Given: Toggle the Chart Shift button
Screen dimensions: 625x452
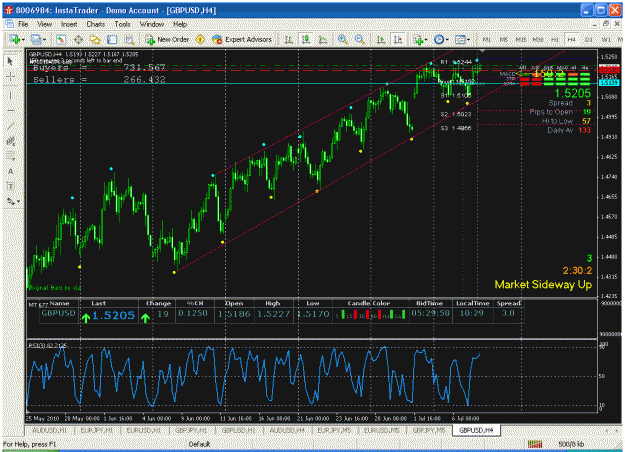Looking at the screenshot, I should [398, 39].
